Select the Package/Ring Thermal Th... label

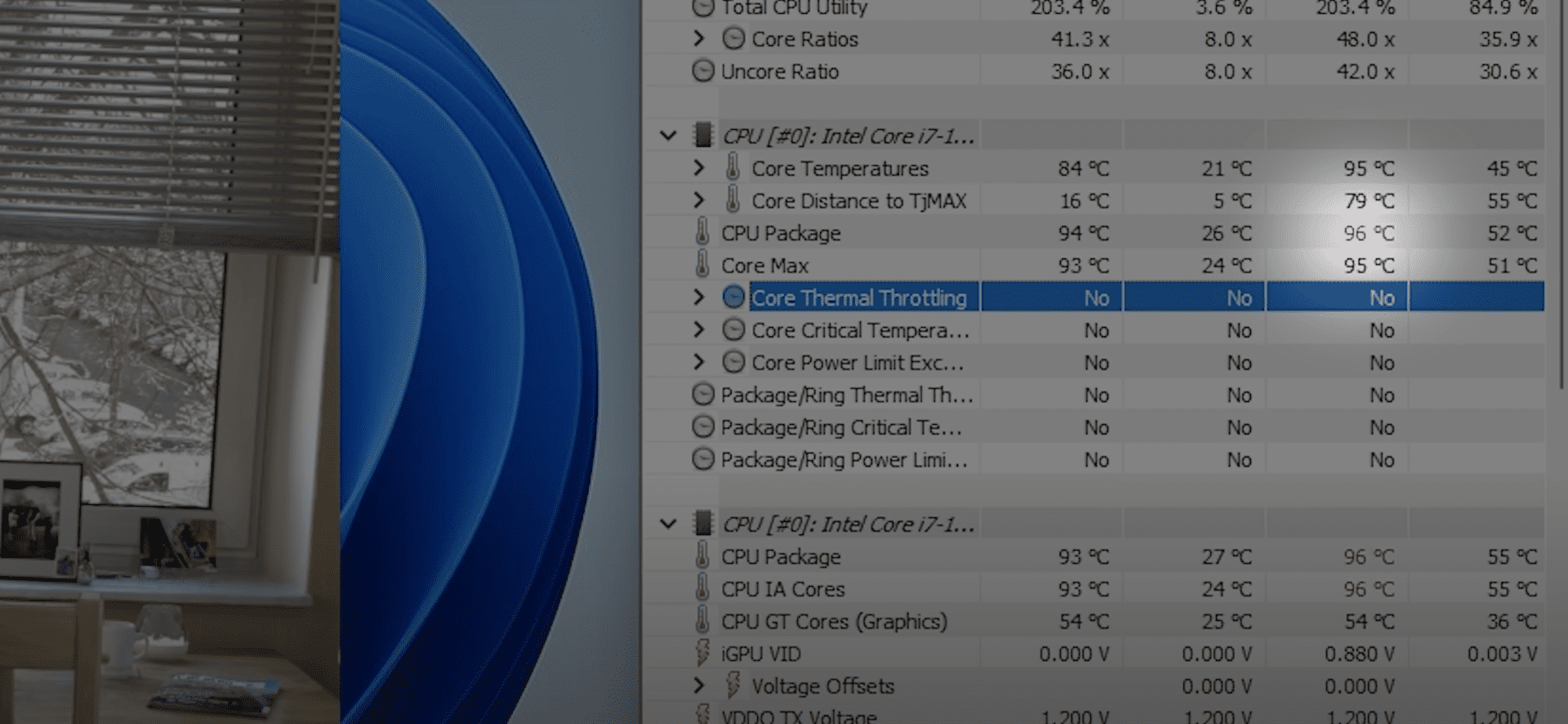tap(847, 396)
